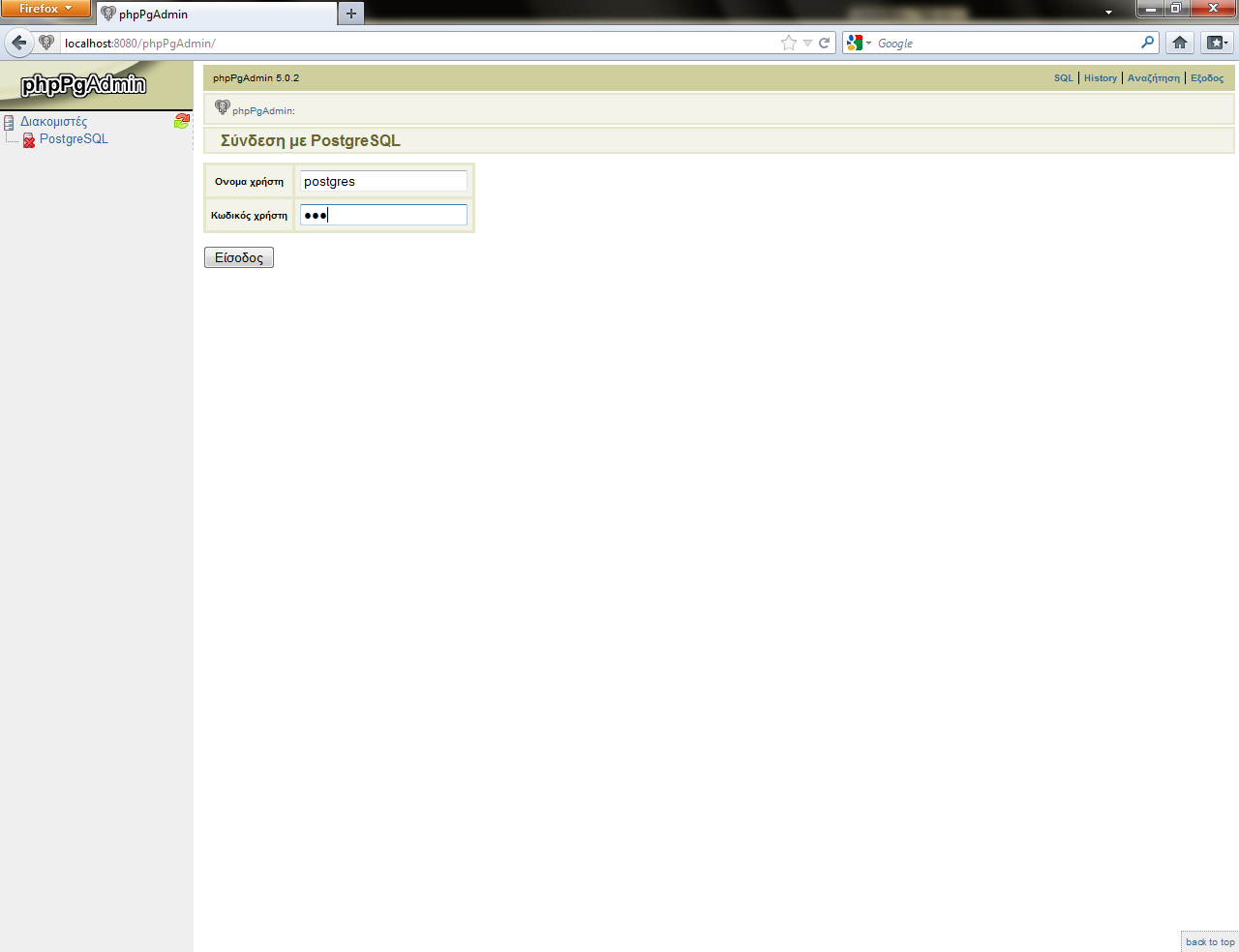Open the Διακομιστές tree link
Screen dimensions: 1239x952
click(54, 122)
